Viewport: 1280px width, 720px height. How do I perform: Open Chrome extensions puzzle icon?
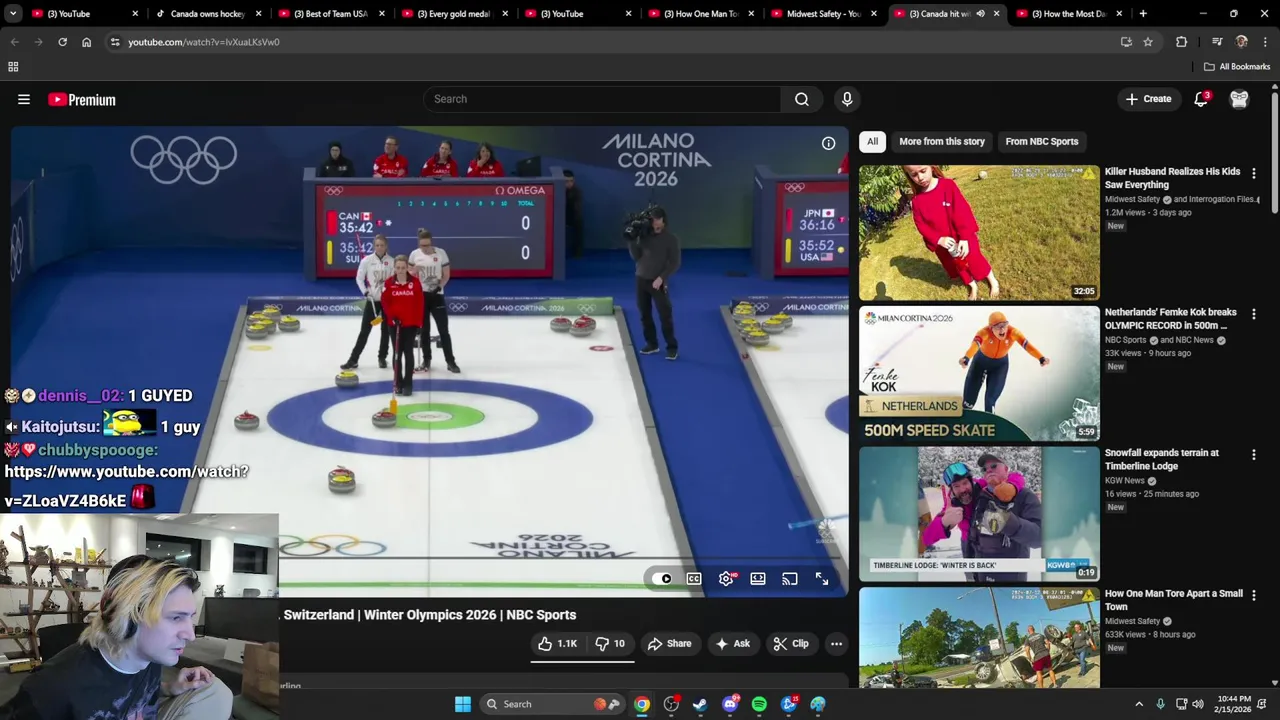(1181, 42)
